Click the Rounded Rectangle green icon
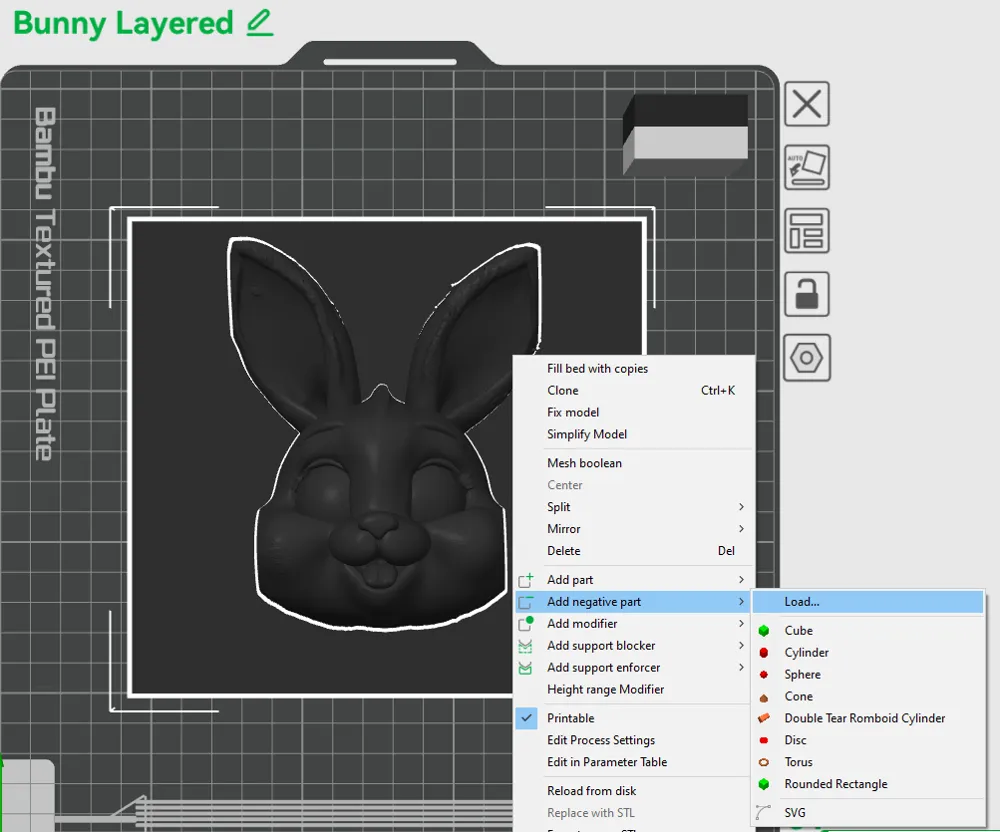 tap(764, 784)
